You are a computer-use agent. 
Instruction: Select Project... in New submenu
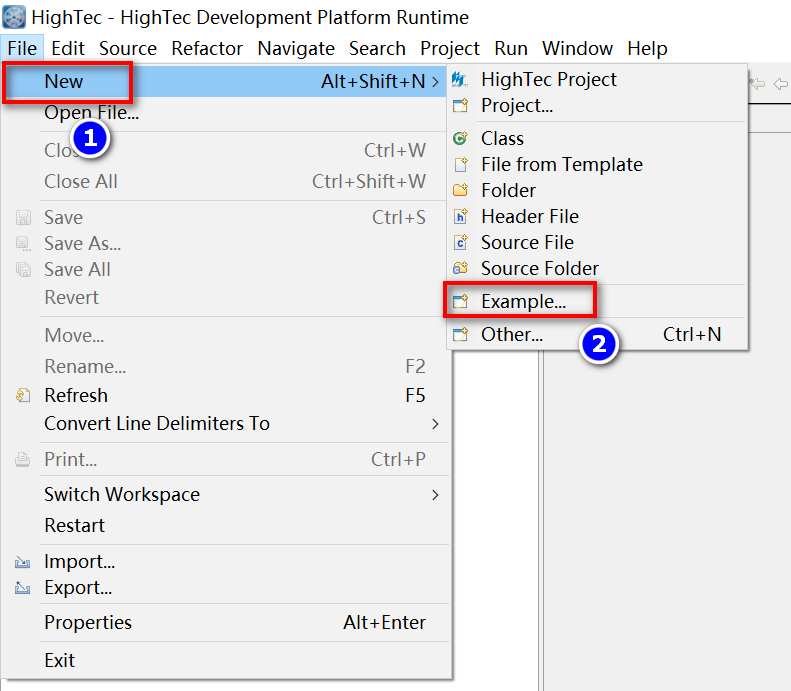pyautogui.click(x=597, y=106)
